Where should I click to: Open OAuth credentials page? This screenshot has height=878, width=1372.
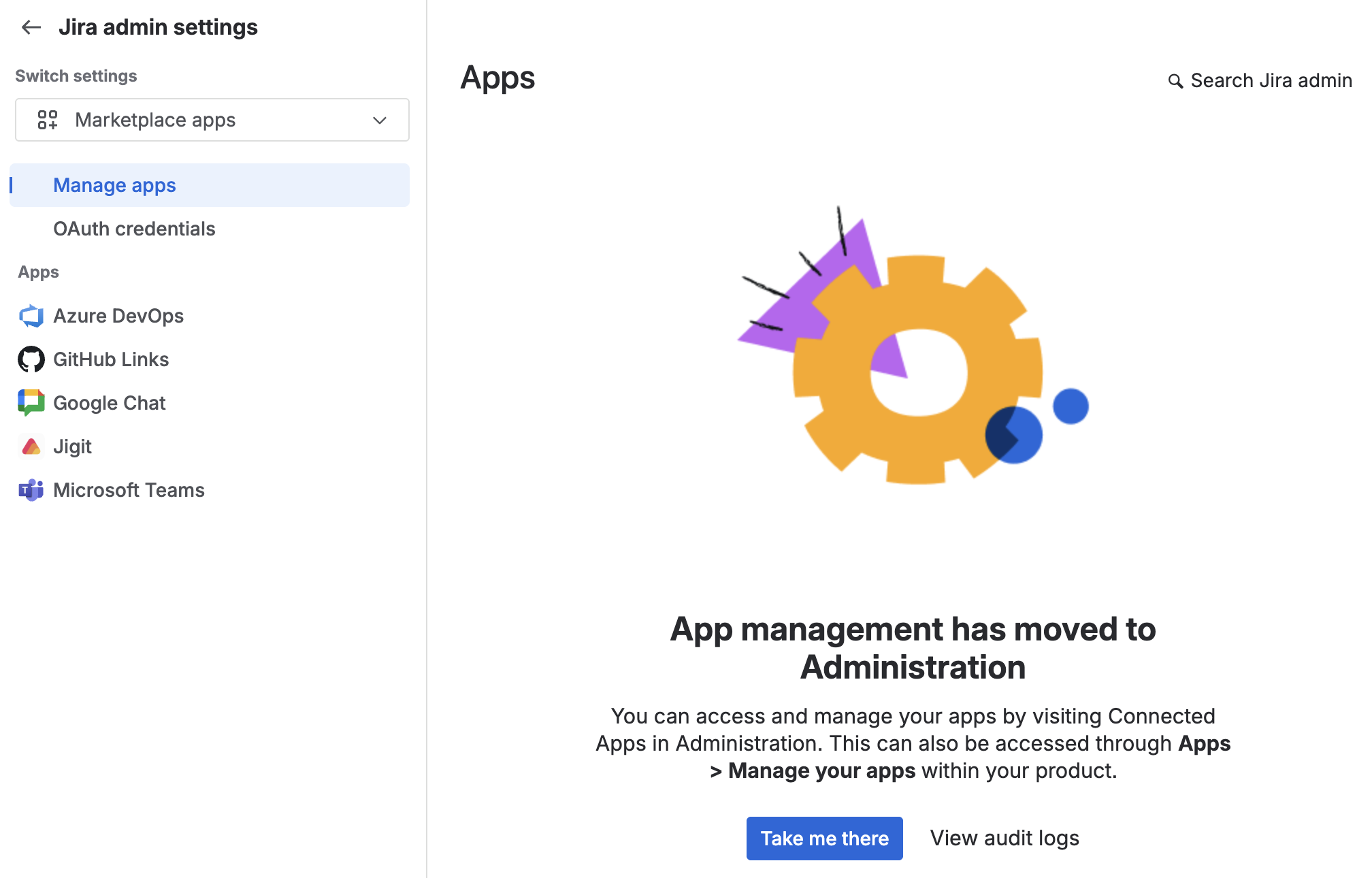134,229
